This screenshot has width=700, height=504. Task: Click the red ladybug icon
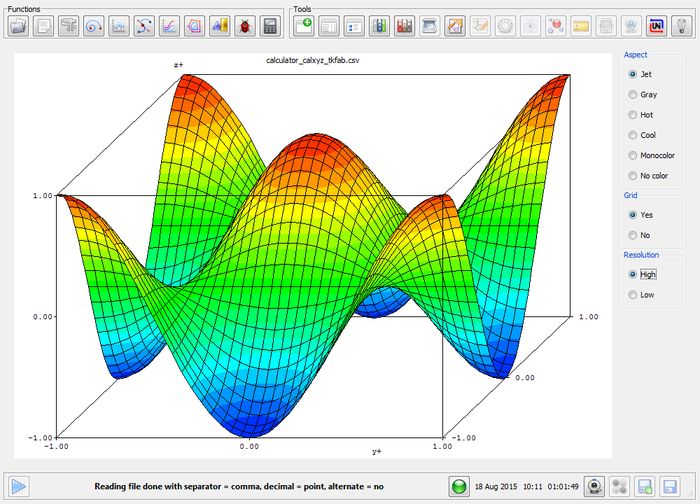tap(245, 26)
